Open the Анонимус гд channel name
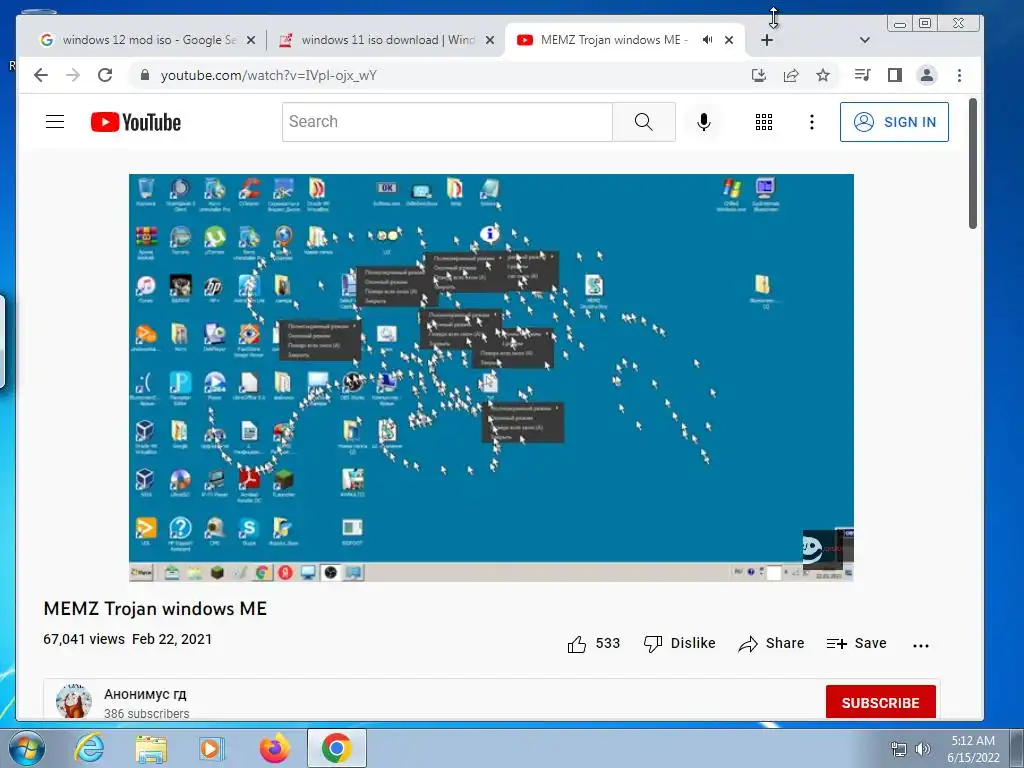 coord(145,694)
